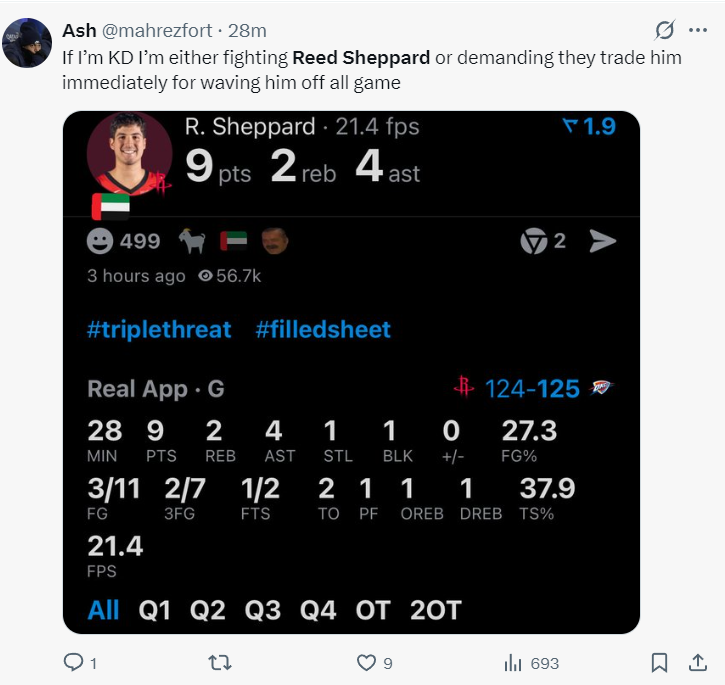The image size is (725, 685).
Task: Open the three-dot more options menu
Action: 697,31
